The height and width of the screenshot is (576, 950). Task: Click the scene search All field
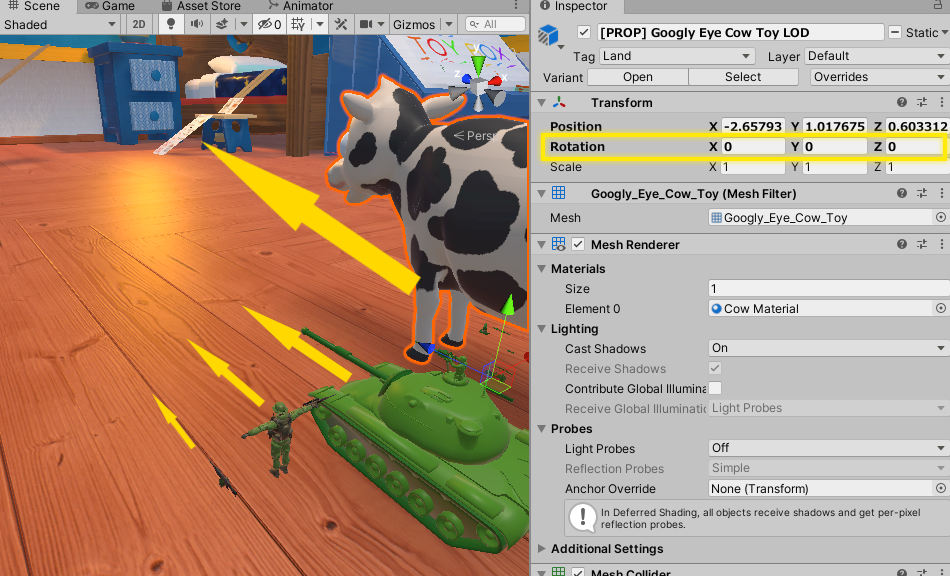(496, 24)
